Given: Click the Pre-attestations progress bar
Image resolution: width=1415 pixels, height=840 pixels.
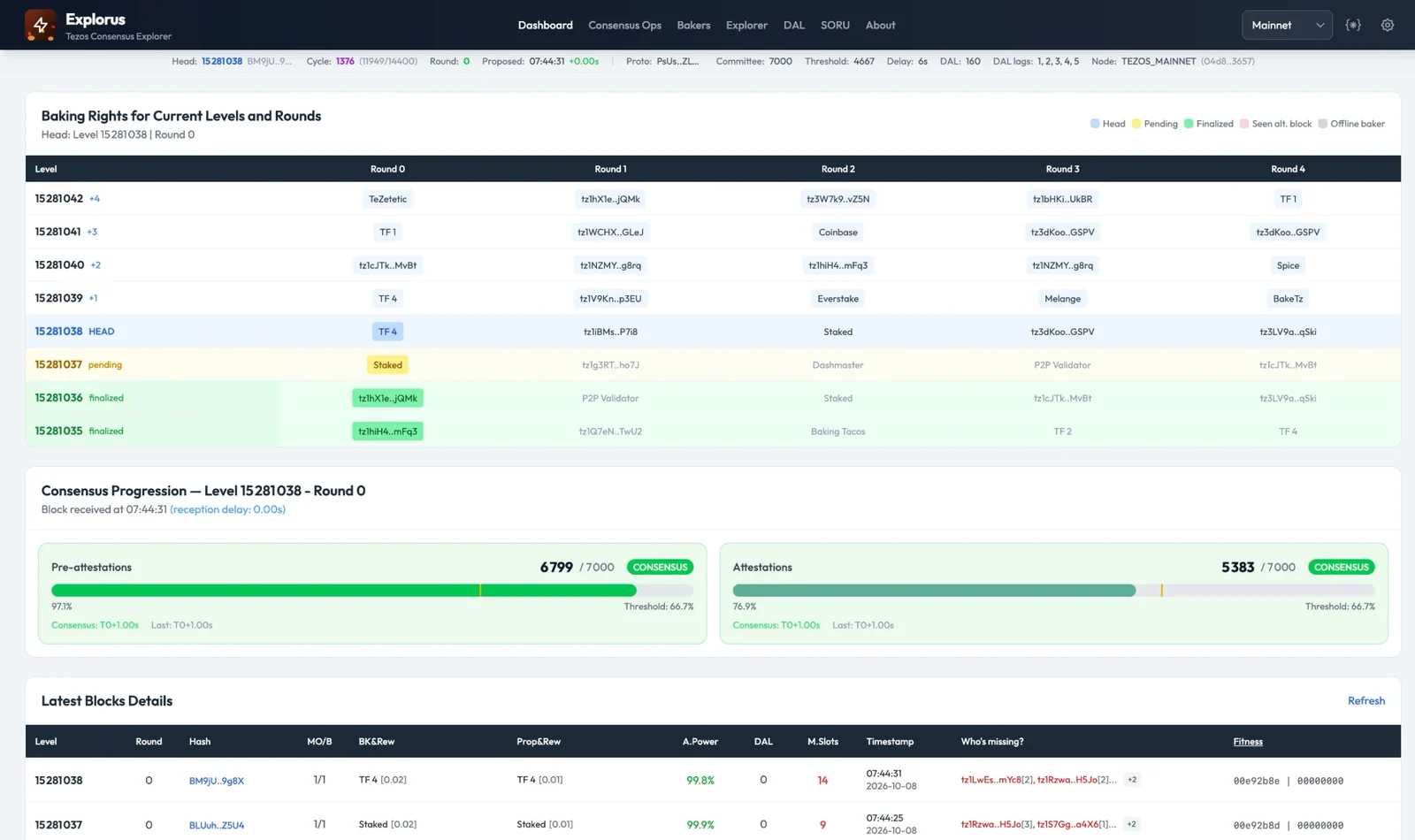Looking at the screenshot, I should click(372, 590).
